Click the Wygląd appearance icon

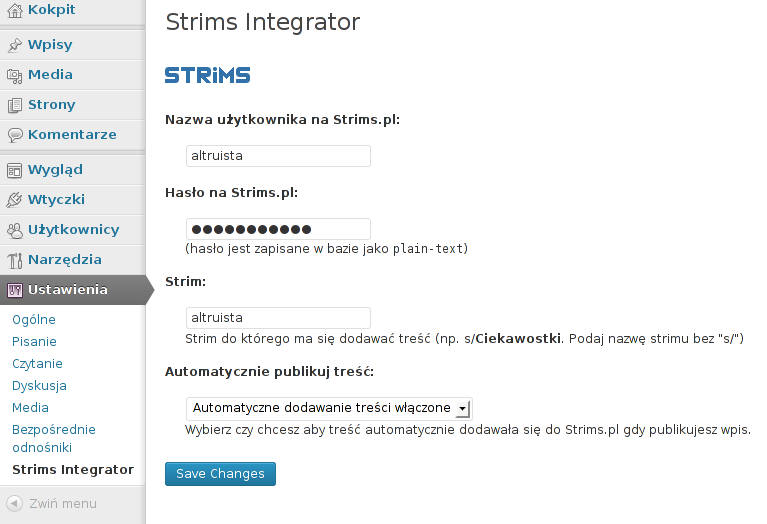(15, 170)
